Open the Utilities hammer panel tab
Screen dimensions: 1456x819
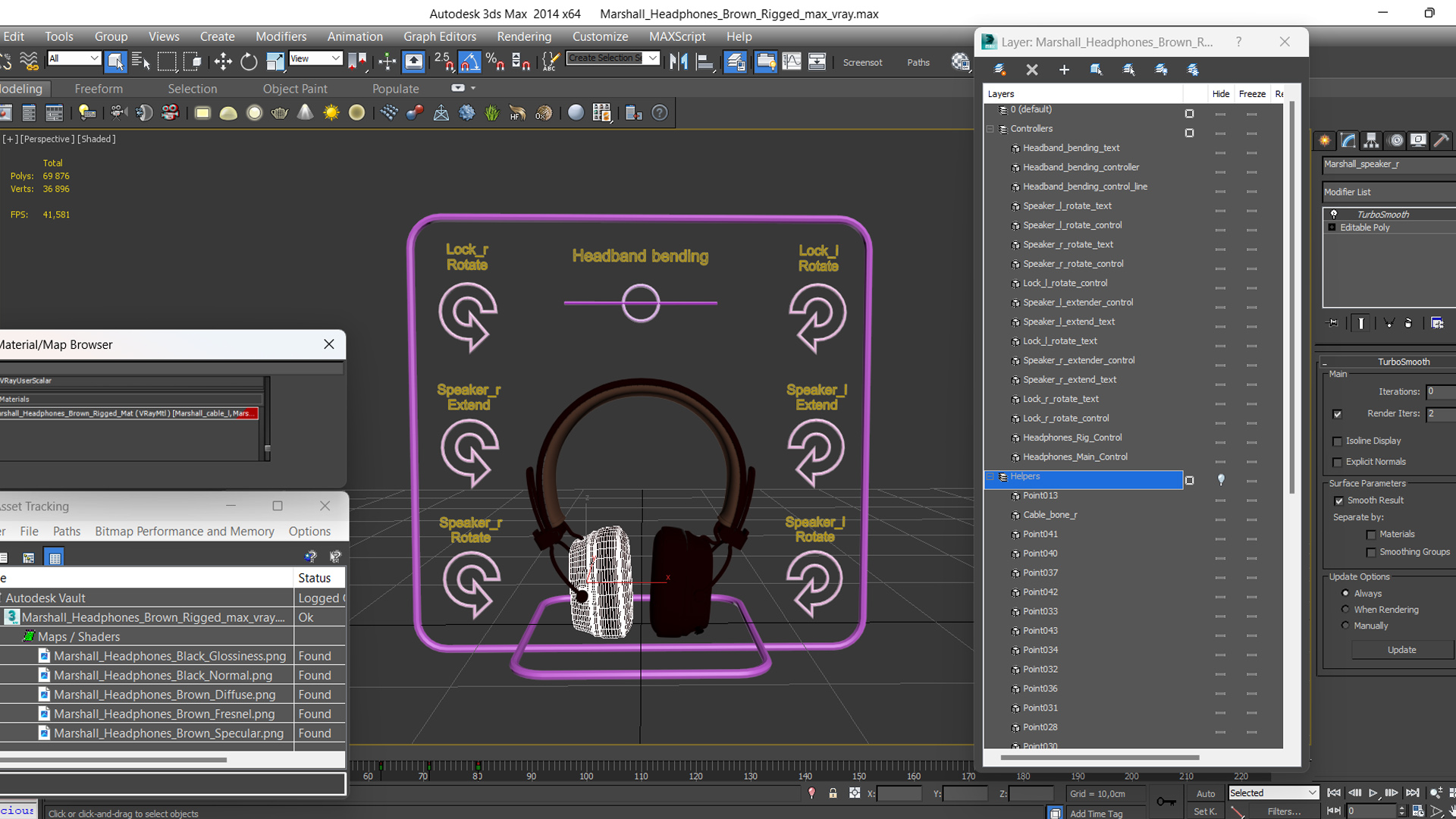pyautogui.click(x=1442, y=140)
